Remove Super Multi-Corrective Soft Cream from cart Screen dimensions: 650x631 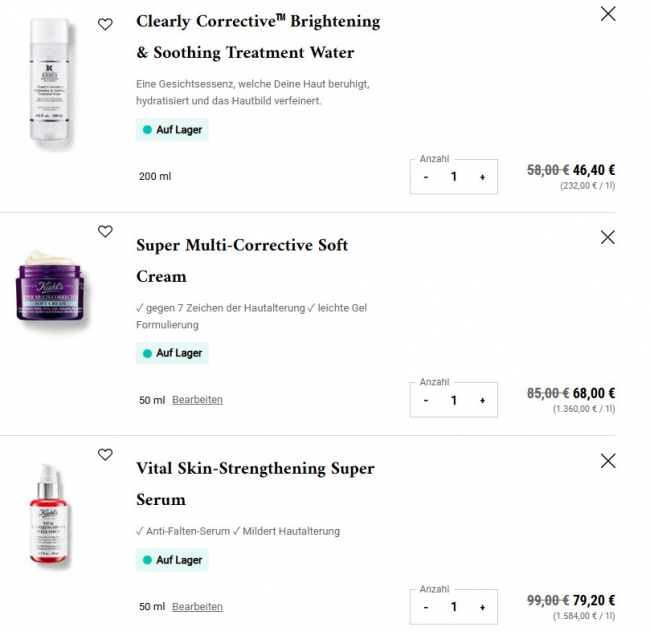(x=607, y=237)
